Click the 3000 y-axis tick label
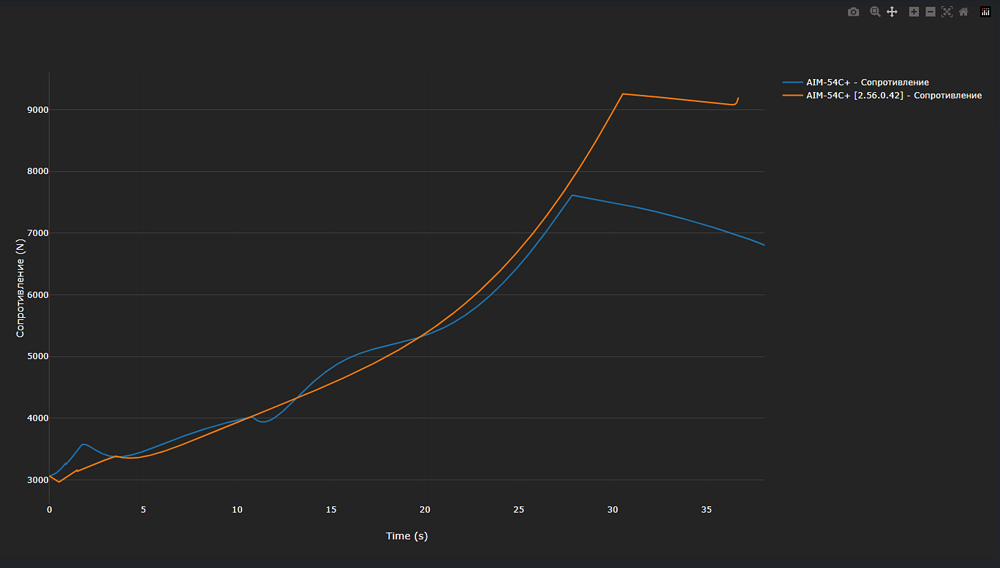 [x=38, y=480]
